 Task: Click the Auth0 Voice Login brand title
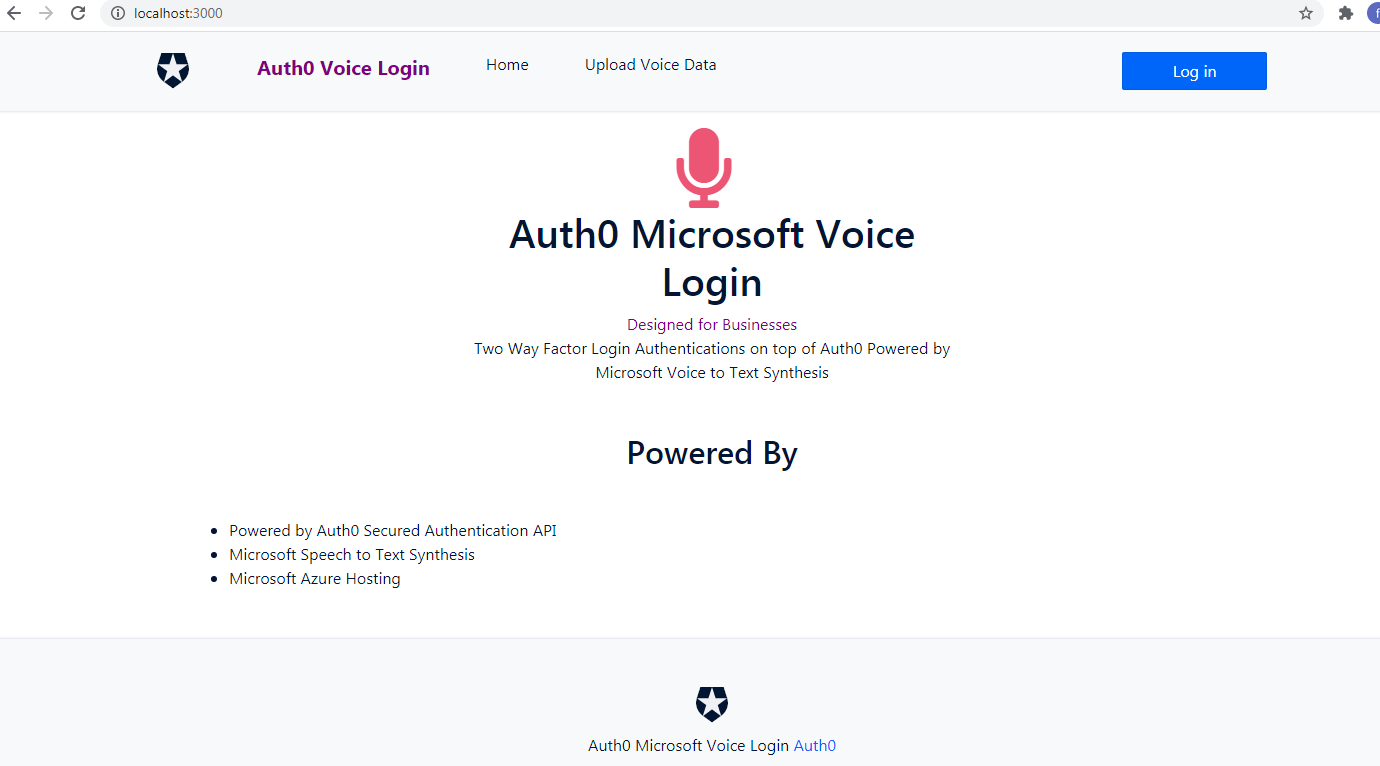(x=343, y=68)
